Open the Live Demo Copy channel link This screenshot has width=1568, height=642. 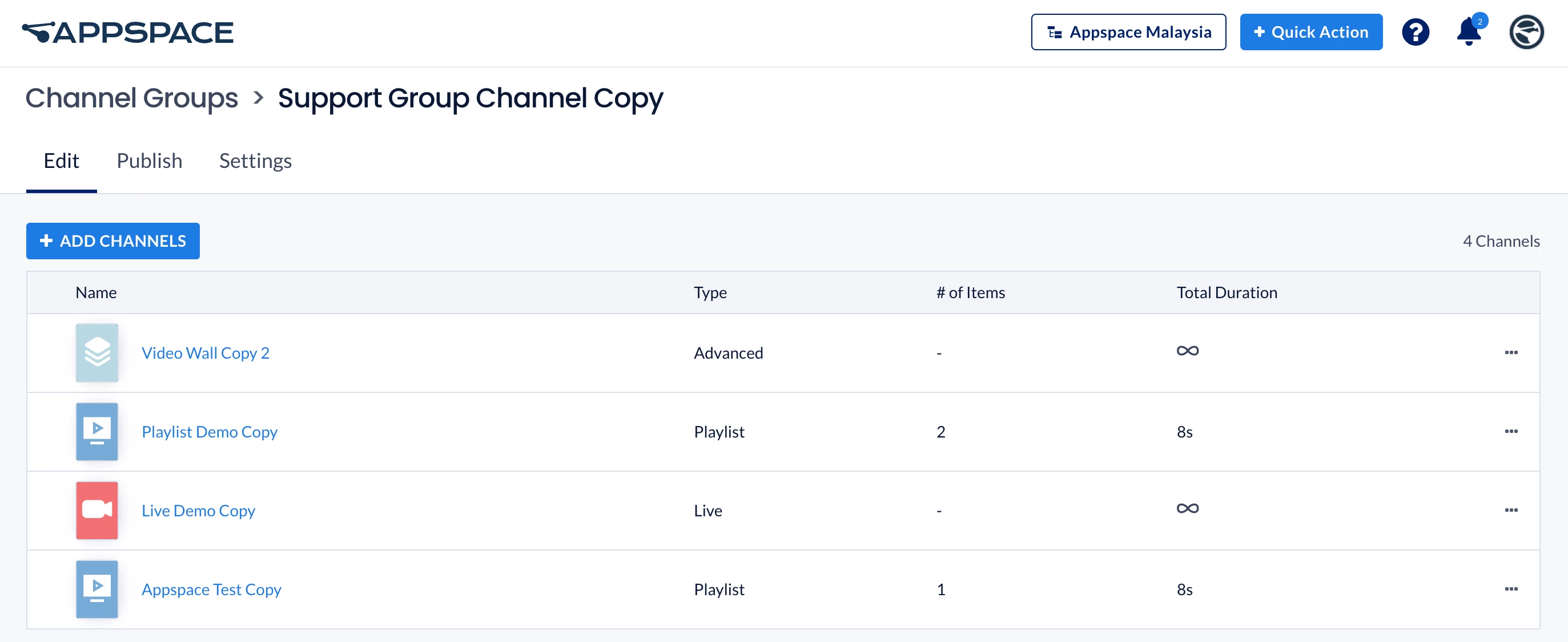coord(199,511)
